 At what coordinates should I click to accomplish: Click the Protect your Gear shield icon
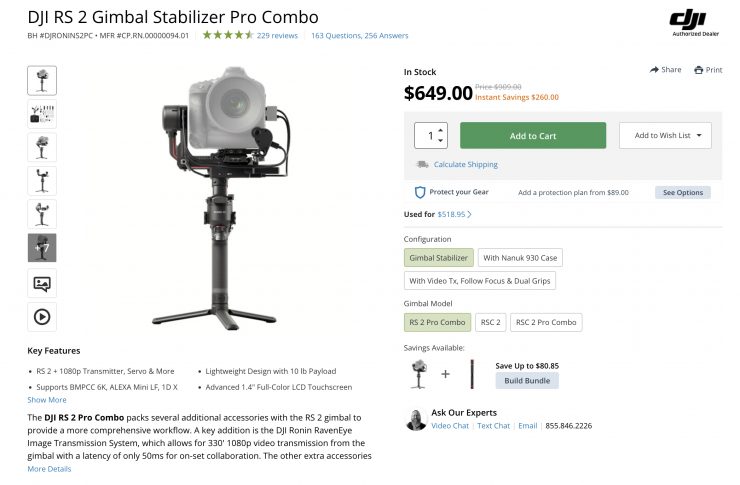pyautogui.click(x=420, y=192)
